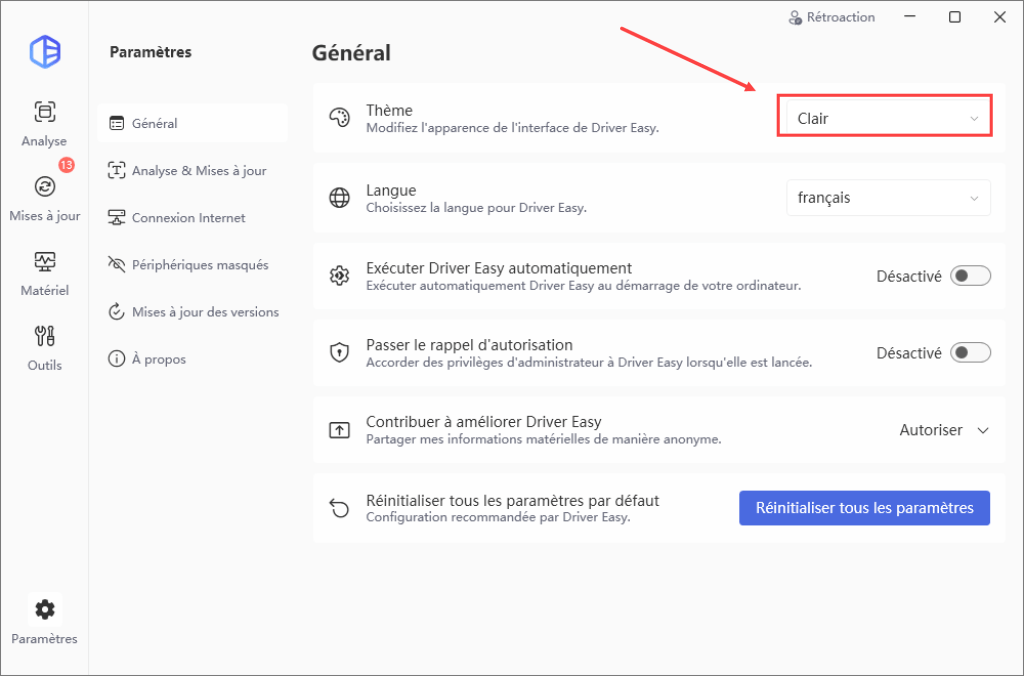Screen dimensions: 1024x676
Task: Open Mises à jour des versions
Action: (193, 312)
